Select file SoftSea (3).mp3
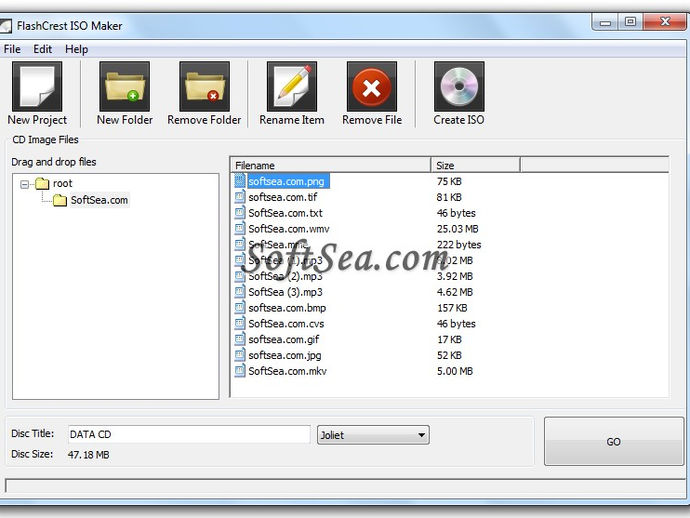 pos(285,292)
